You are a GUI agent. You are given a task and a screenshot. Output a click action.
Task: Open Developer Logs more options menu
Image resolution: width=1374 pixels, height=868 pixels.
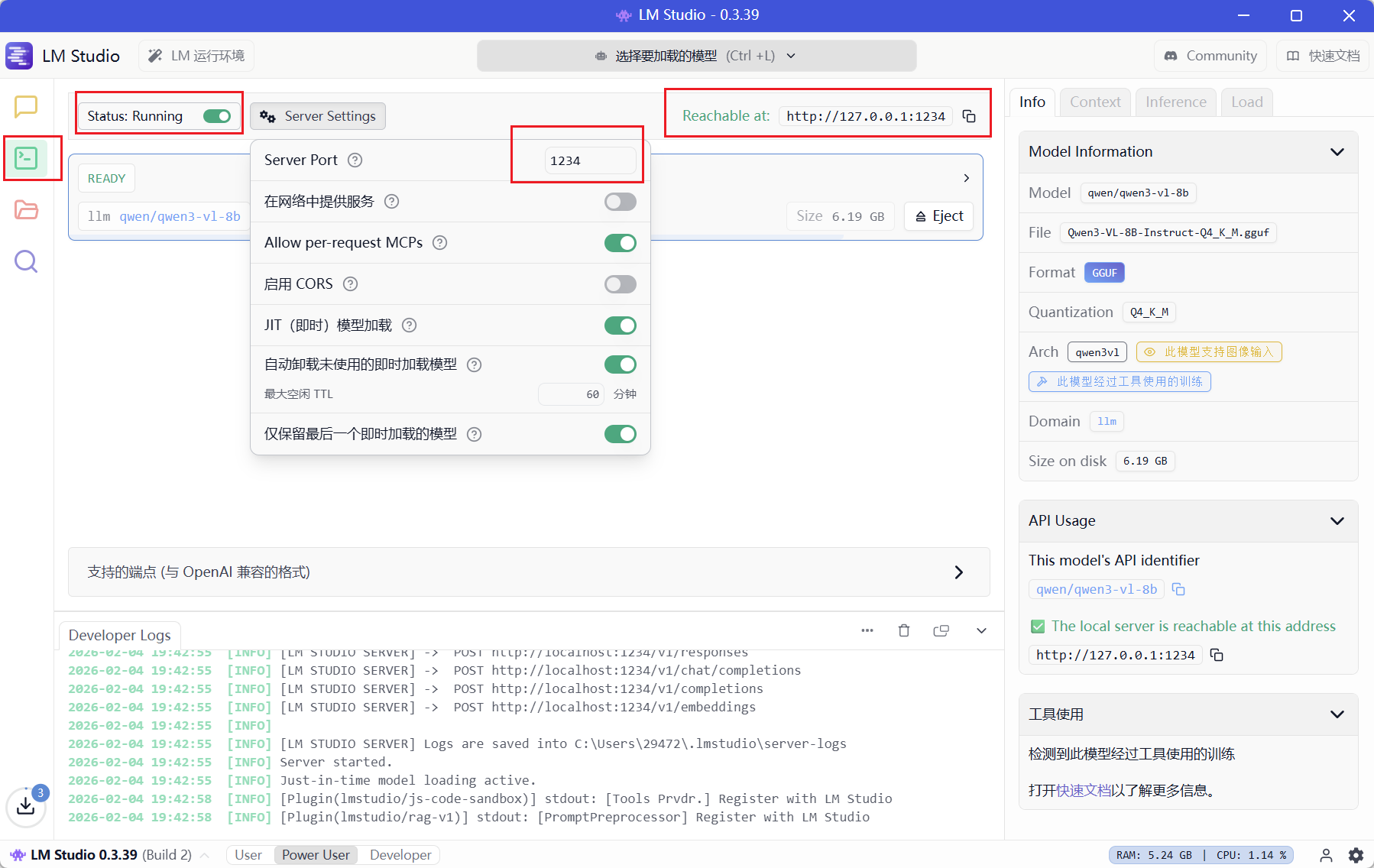(867, 630)
